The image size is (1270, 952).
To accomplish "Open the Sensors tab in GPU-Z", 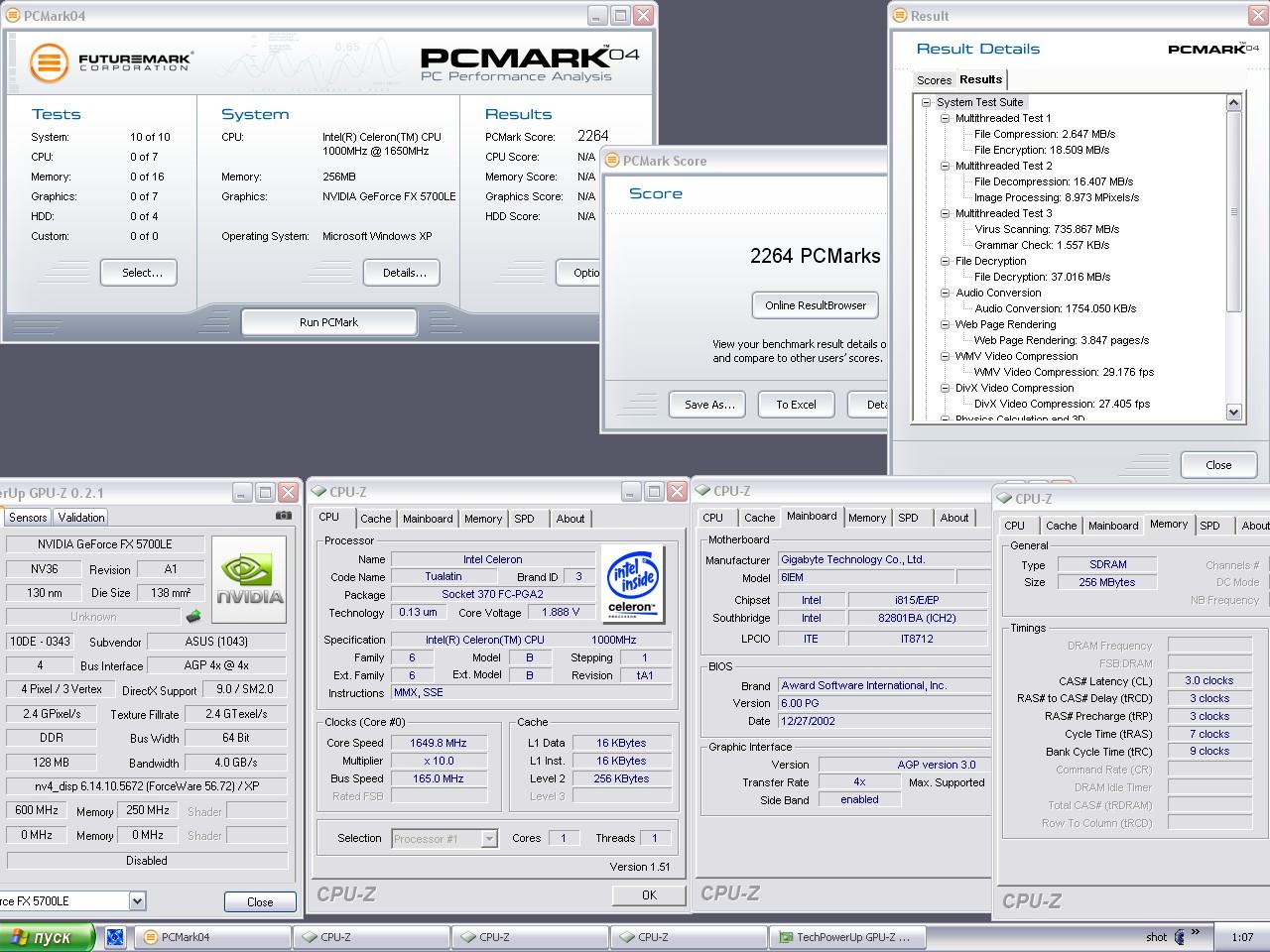I will pos(27,518).
